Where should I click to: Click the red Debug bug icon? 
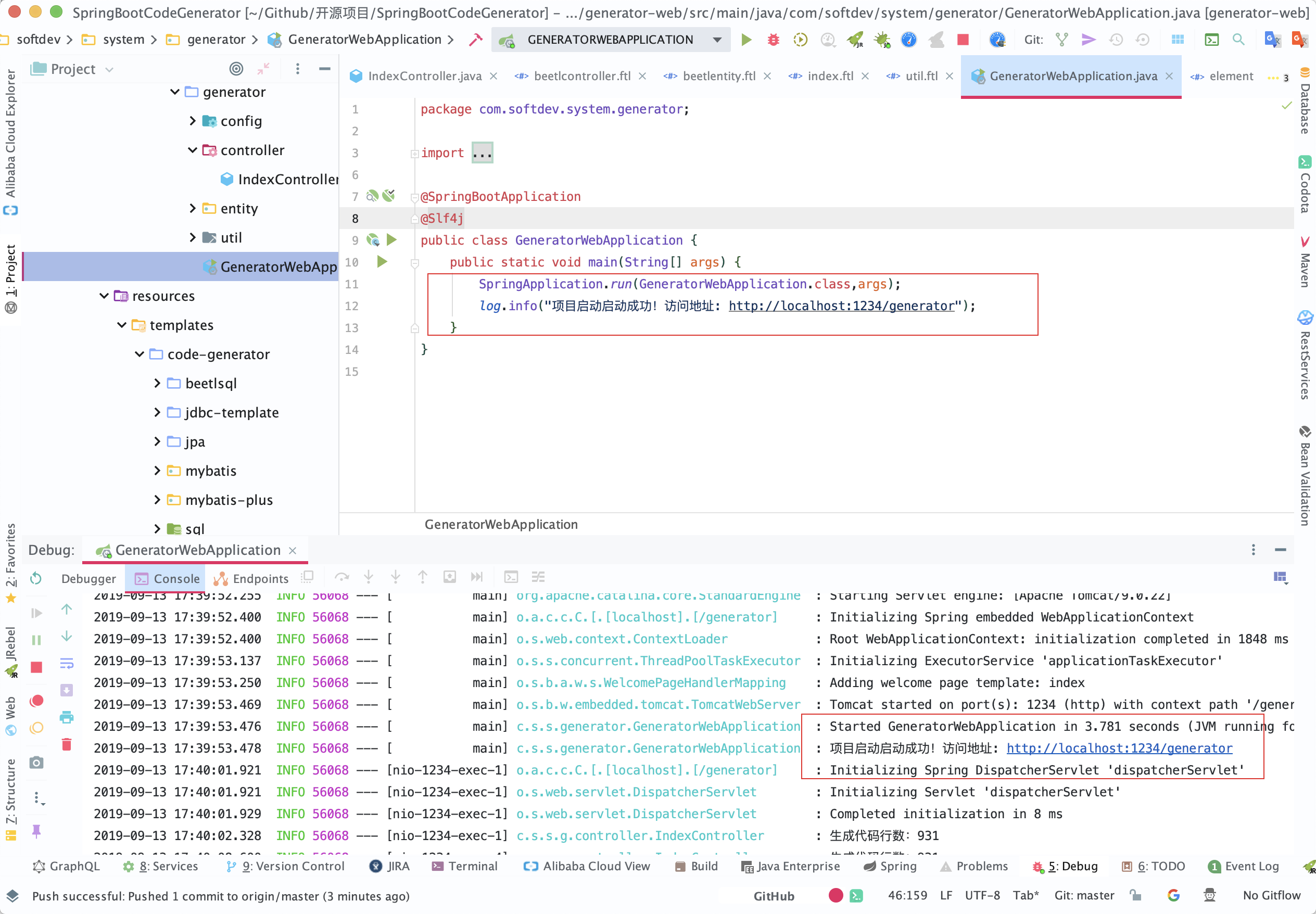pos(773,40)
